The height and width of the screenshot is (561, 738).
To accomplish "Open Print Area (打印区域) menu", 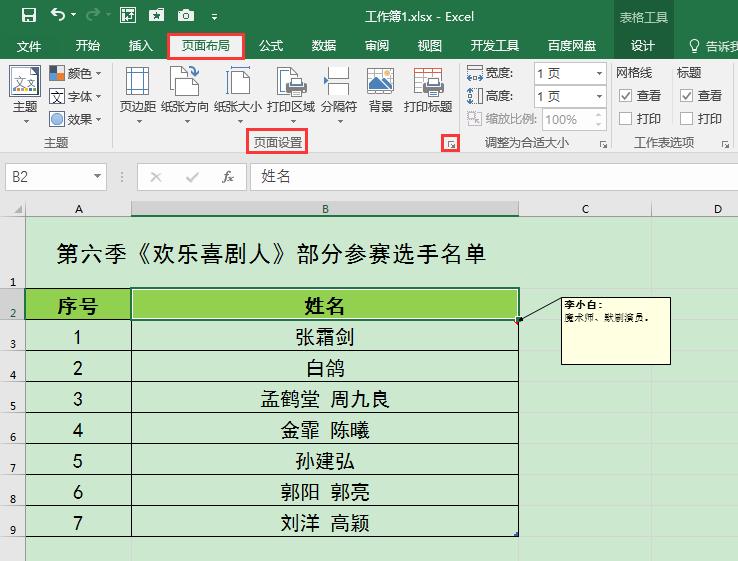I will click(291, 95).
